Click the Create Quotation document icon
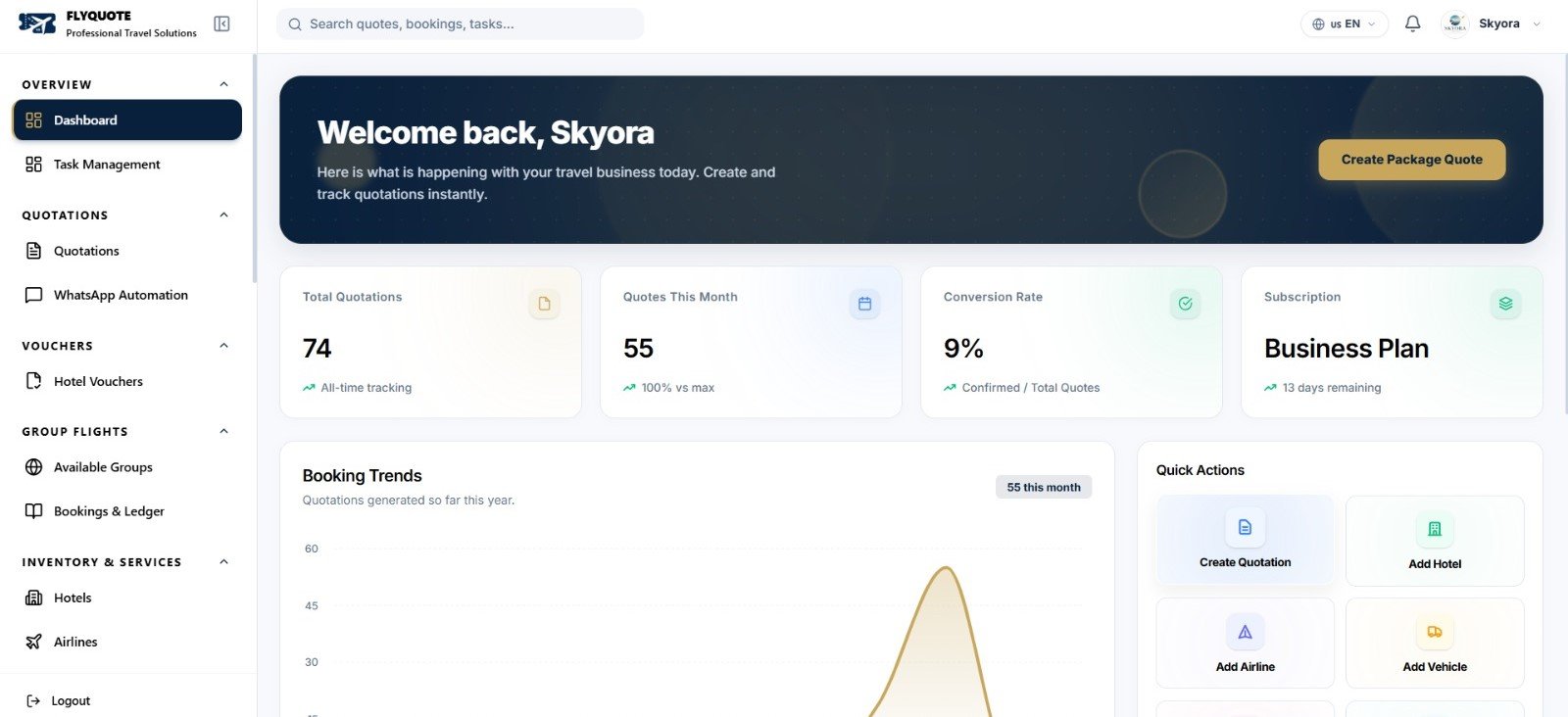1568x717 pixels. click(1245, 527)
